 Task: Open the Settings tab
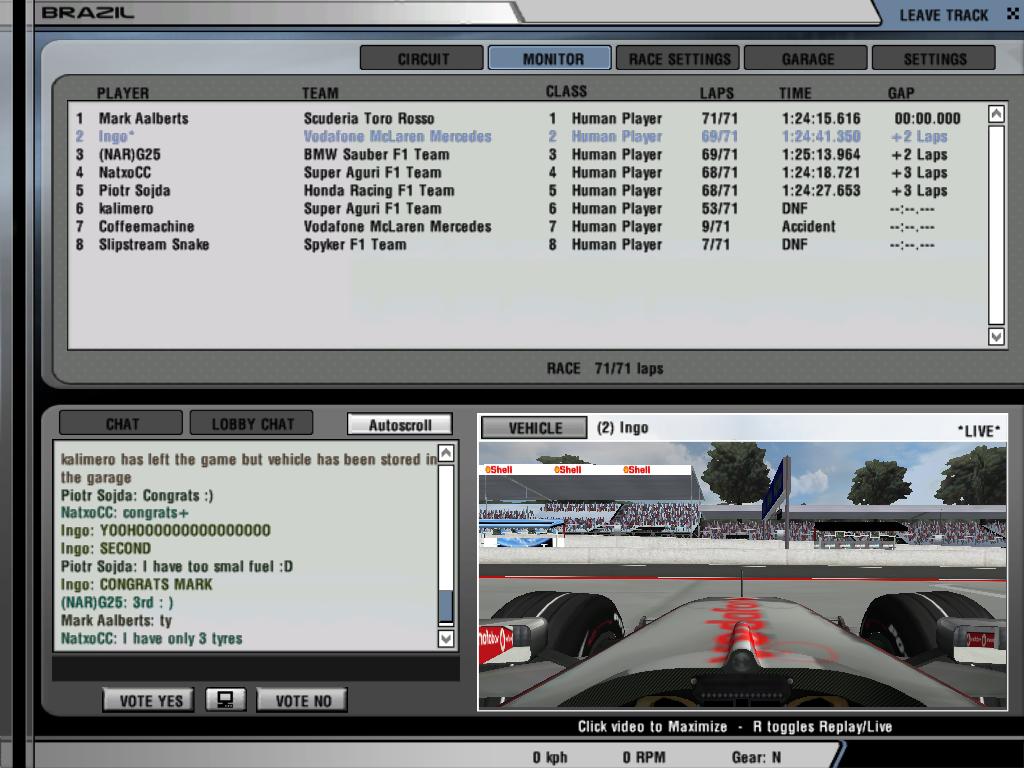934,58
